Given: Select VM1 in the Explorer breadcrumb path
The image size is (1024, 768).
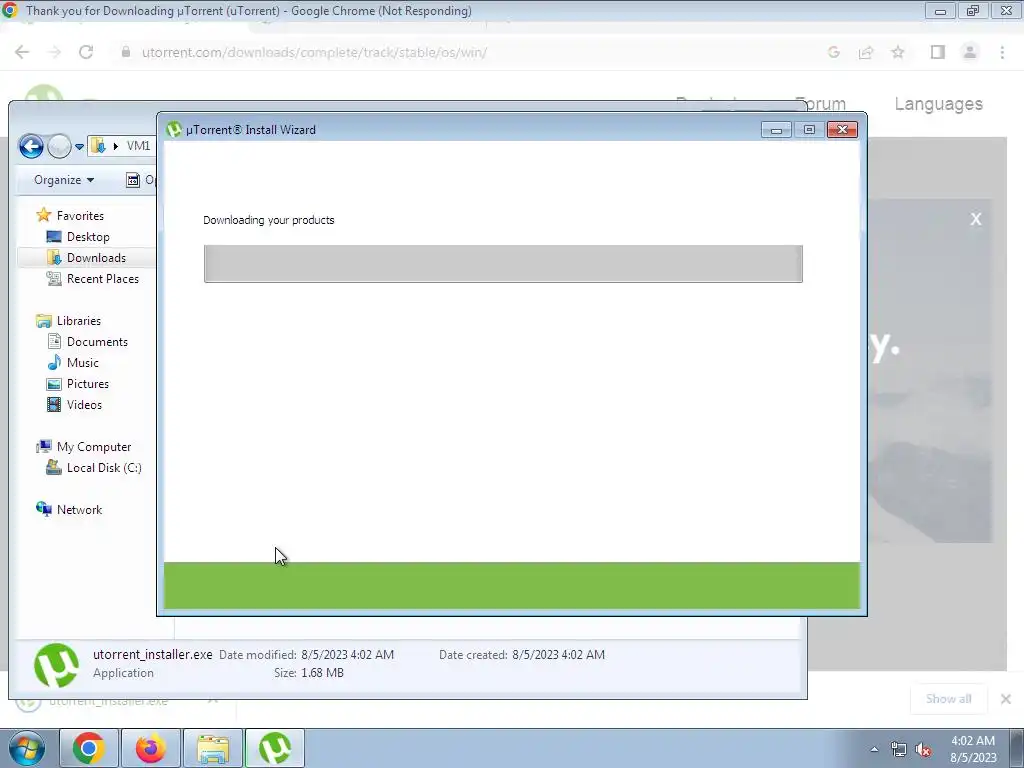Looking at the screenshot, I should click(x=138, y=146).
